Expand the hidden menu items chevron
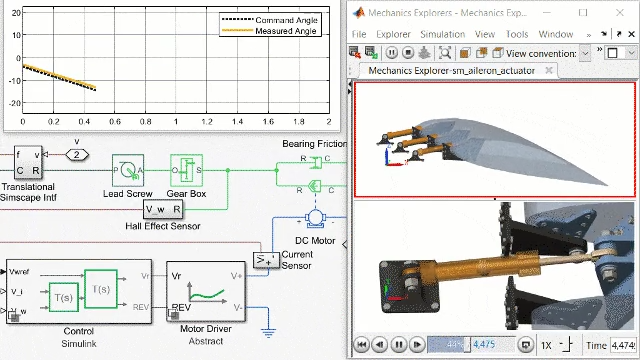The height and width of the screenshot is (360, 640). coord(589,35)
